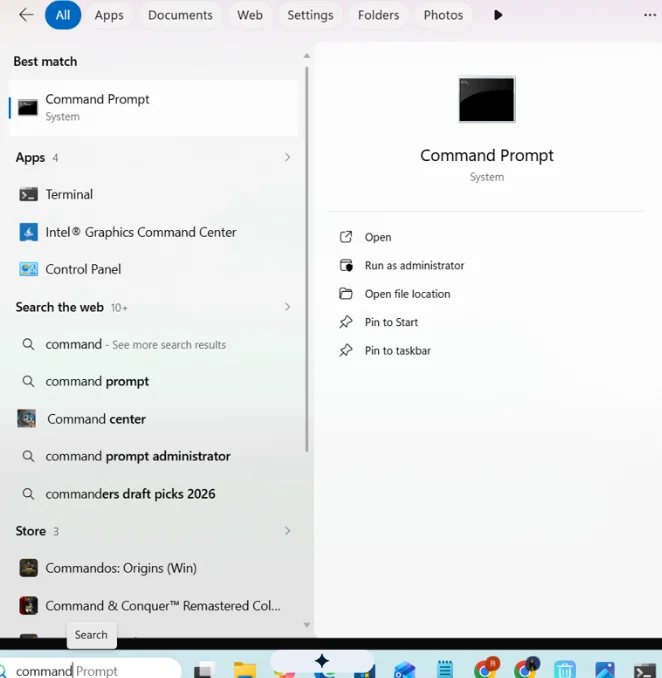Click the Open file location folder icon
This screenshot has height=678, width=662.
(346, 294)
